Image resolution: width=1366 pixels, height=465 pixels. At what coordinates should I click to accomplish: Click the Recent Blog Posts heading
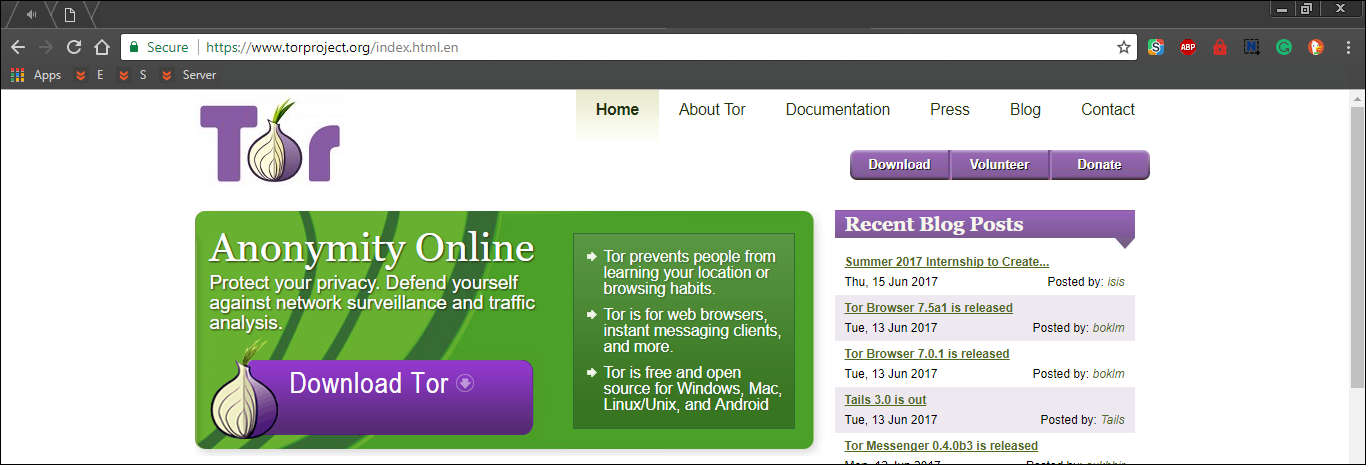coord(934,224)
